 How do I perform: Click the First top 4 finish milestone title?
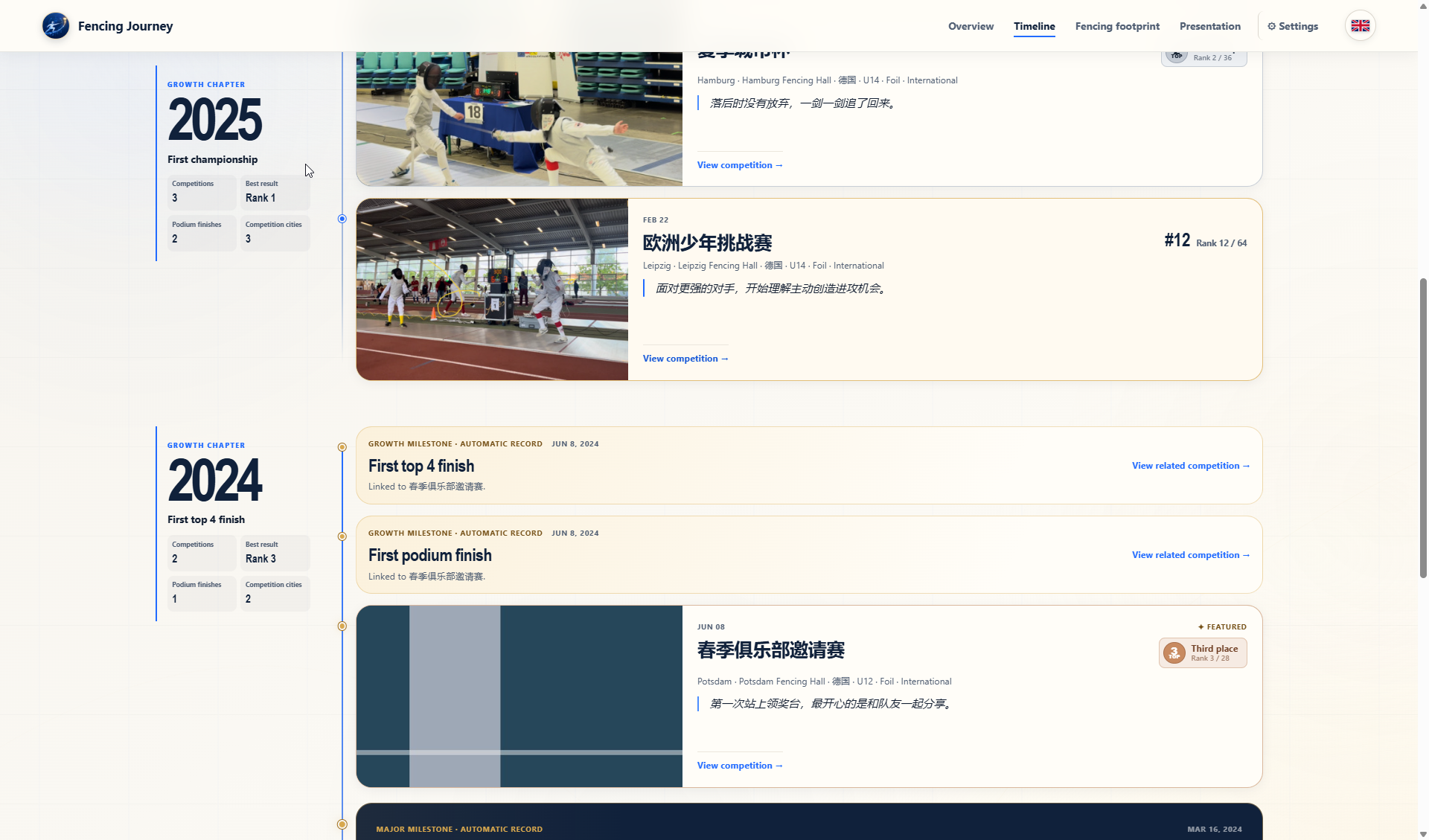coord(421,466)
